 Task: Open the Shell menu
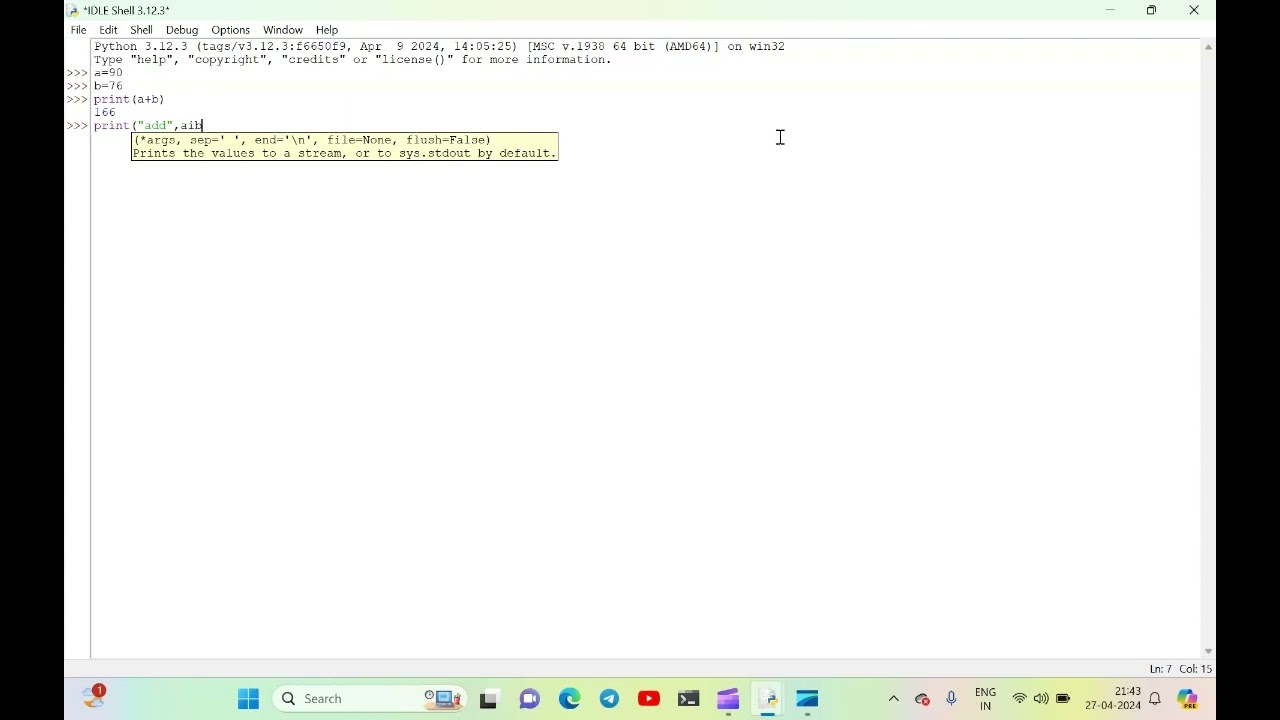pyautogui.click(x=141, y=30)
